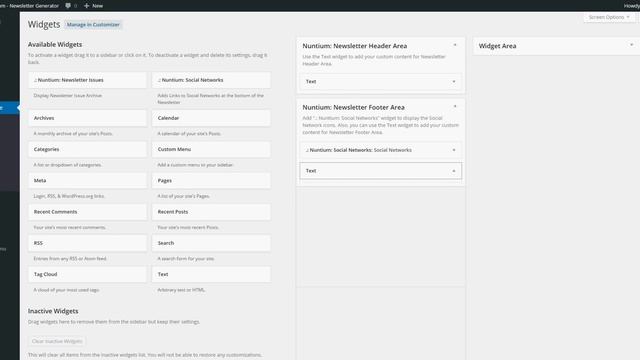640x360 pixels.
Task: Click the Available Widgets heading
Action: tap(55, 44)
